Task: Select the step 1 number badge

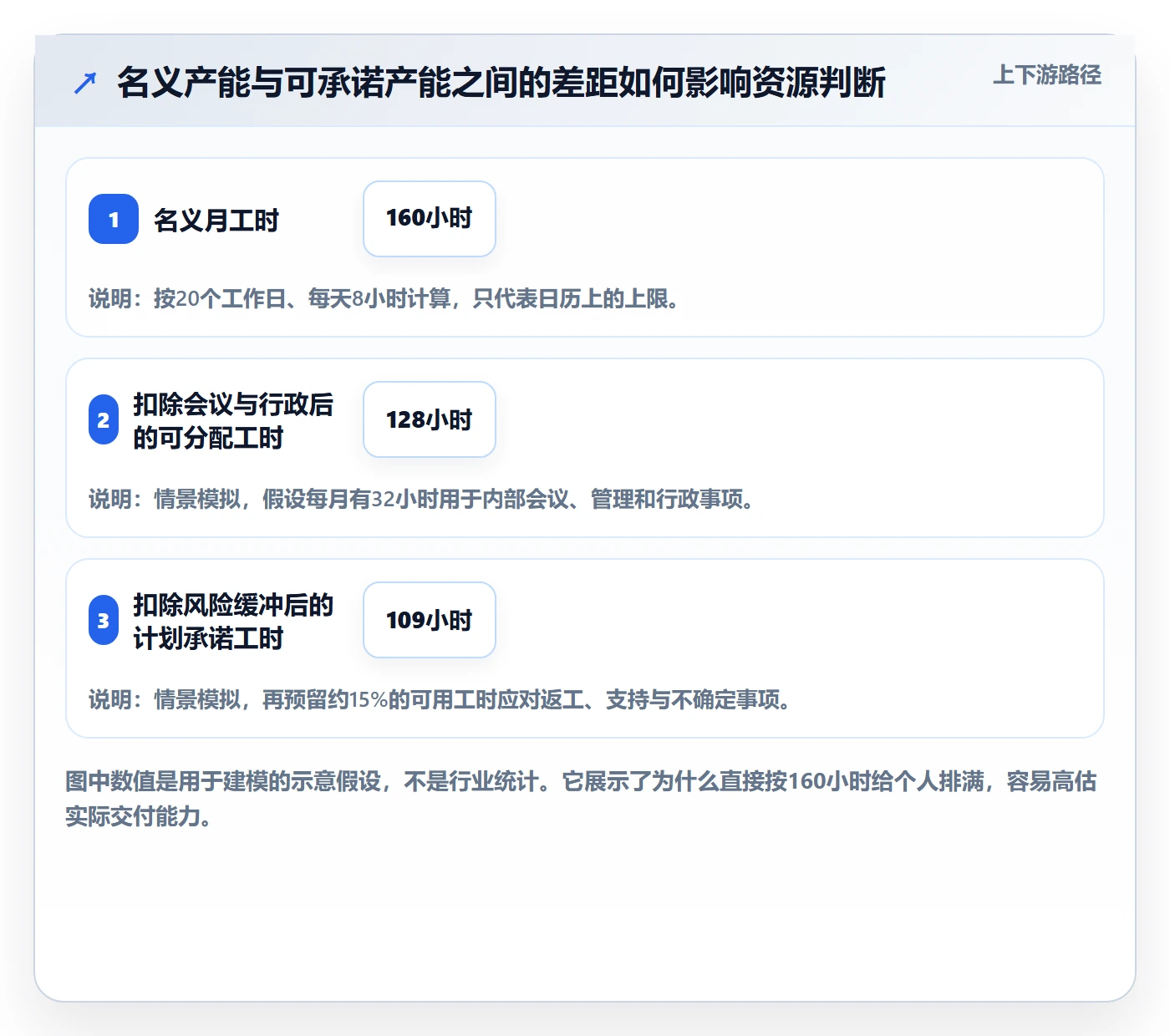Action: [x=114, y=219]
